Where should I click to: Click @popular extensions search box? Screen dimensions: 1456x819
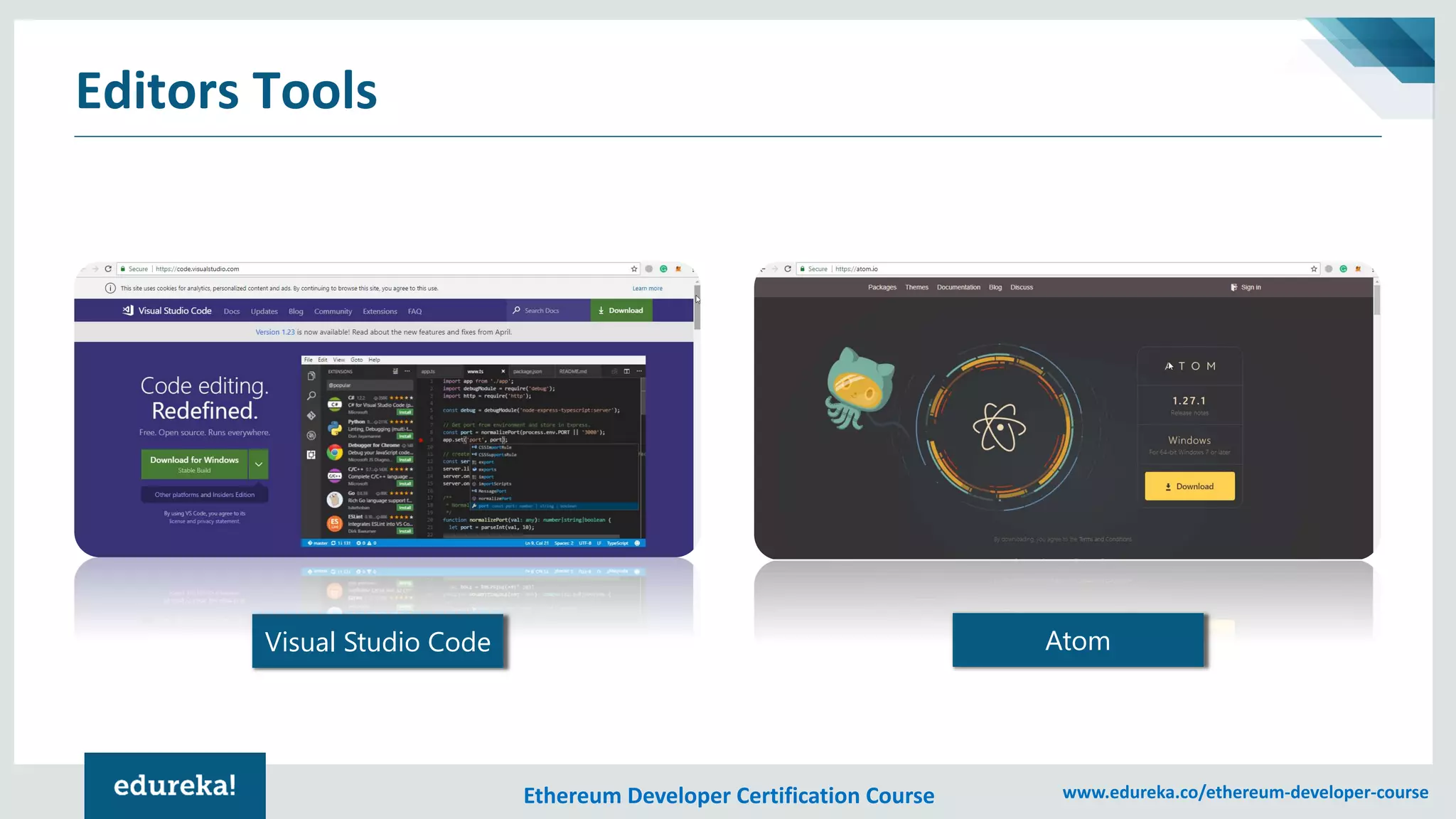[370, 385]
